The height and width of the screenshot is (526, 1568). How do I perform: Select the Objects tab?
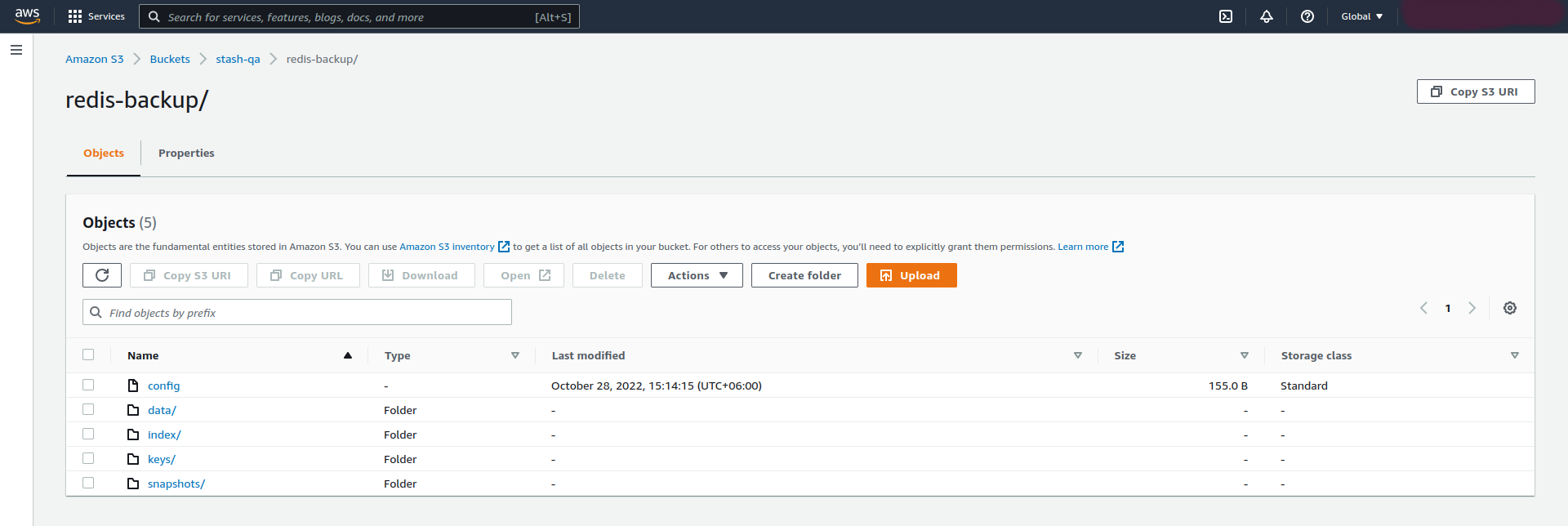pos(104,153)
